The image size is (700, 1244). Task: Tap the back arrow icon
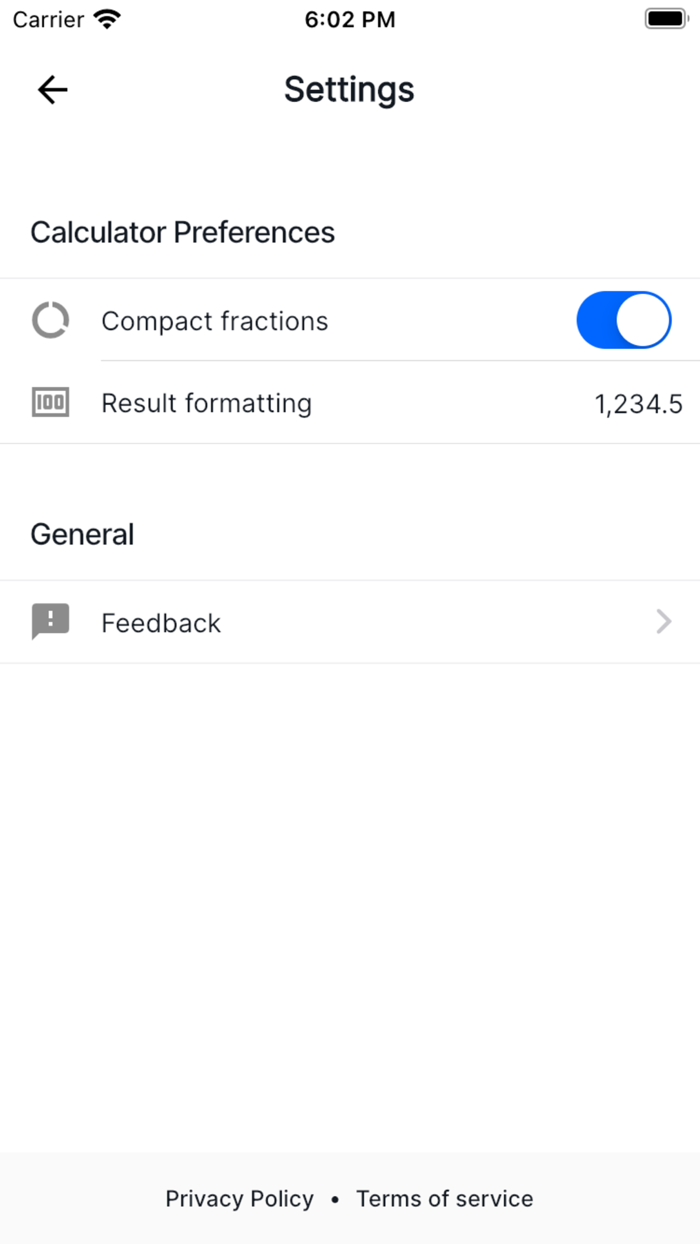tap(51, 89)
